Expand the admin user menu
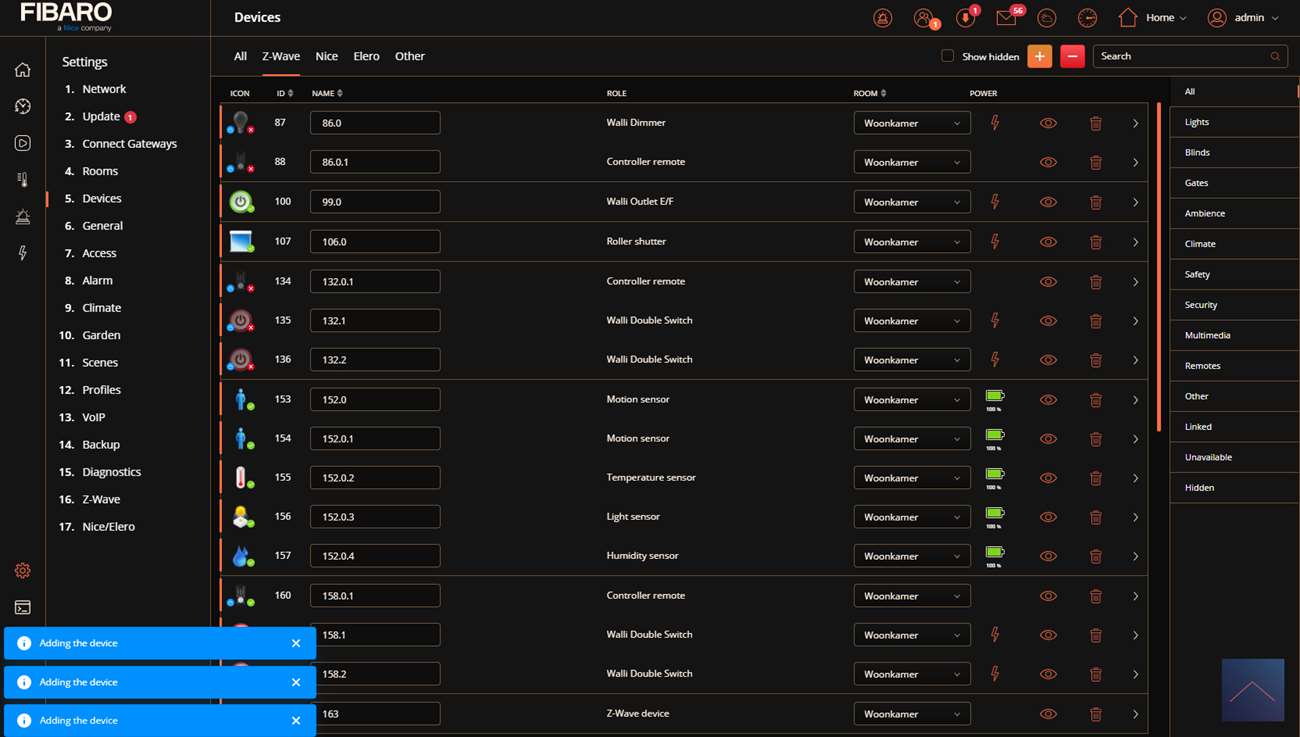The width and height of the screenshot is (1300, 737). 1243,18
